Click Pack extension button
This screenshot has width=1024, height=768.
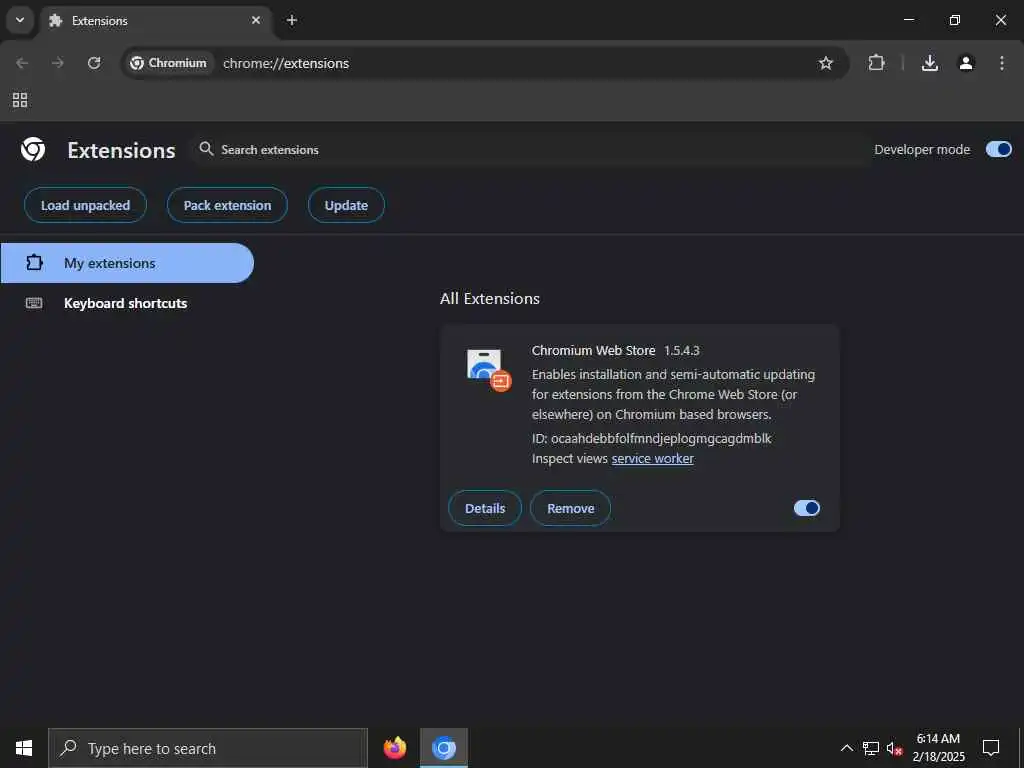click(227, 205)
